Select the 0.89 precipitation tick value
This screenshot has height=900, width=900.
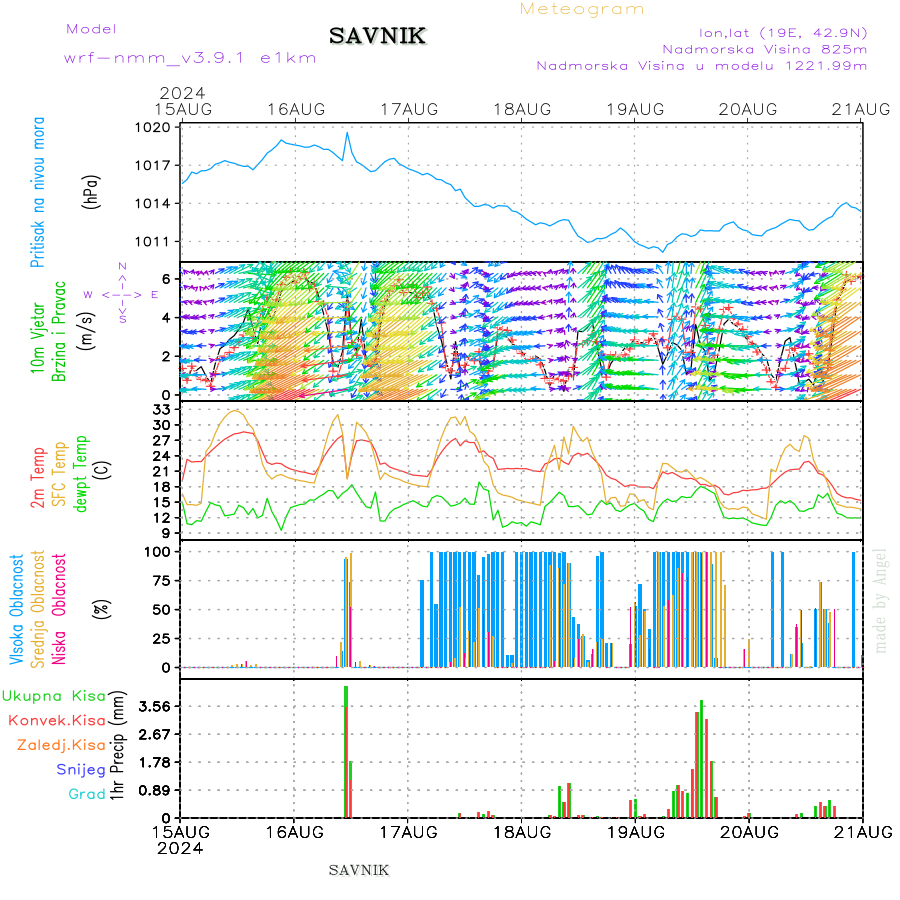click(x=154, y=791)
